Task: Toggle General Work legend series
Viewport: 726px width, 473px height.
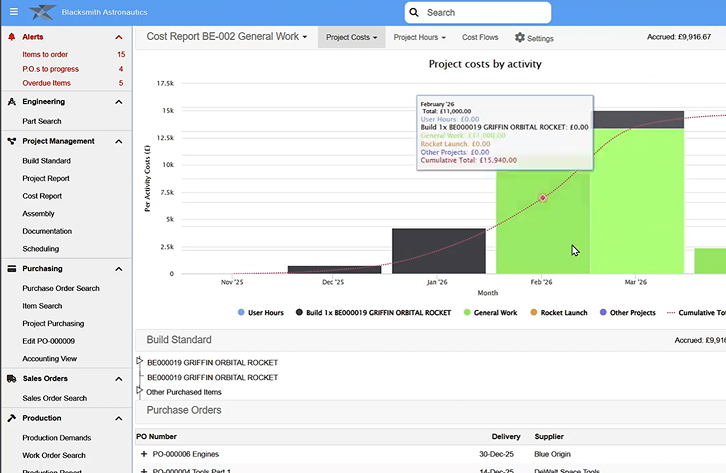Action: tap(490, 312)
